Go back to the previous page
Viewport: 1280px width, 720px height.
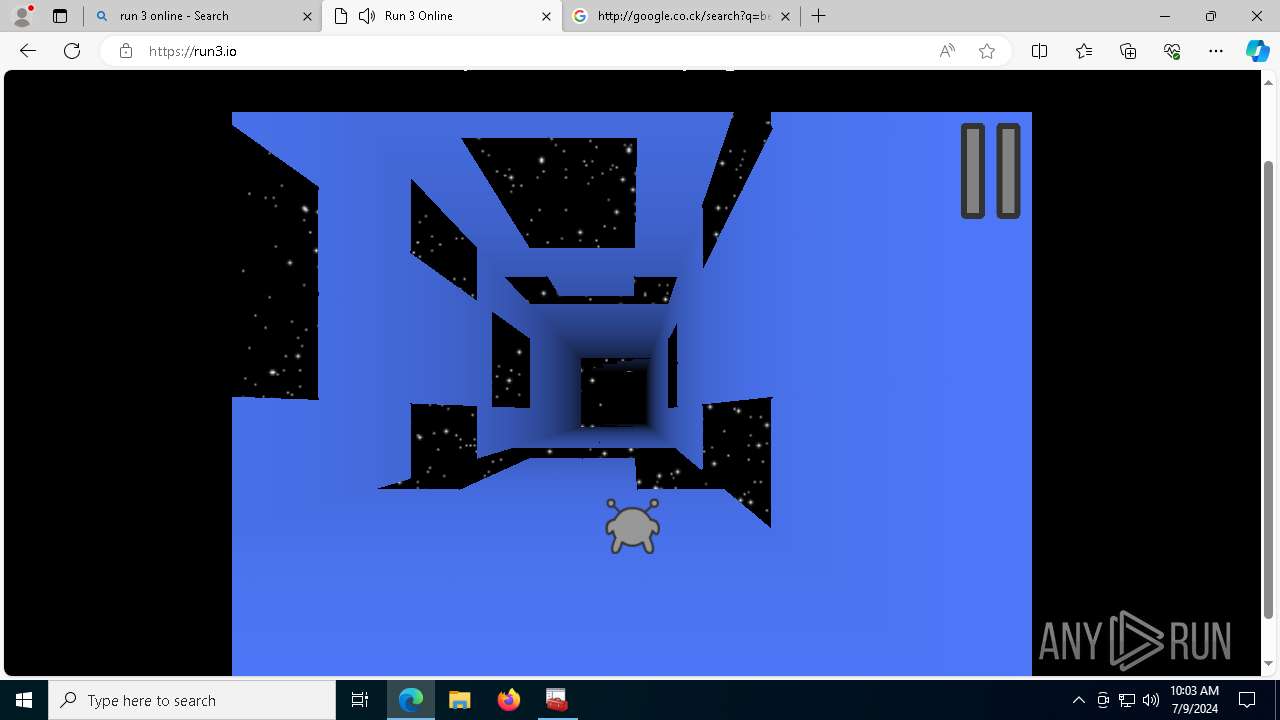[28, 51]
